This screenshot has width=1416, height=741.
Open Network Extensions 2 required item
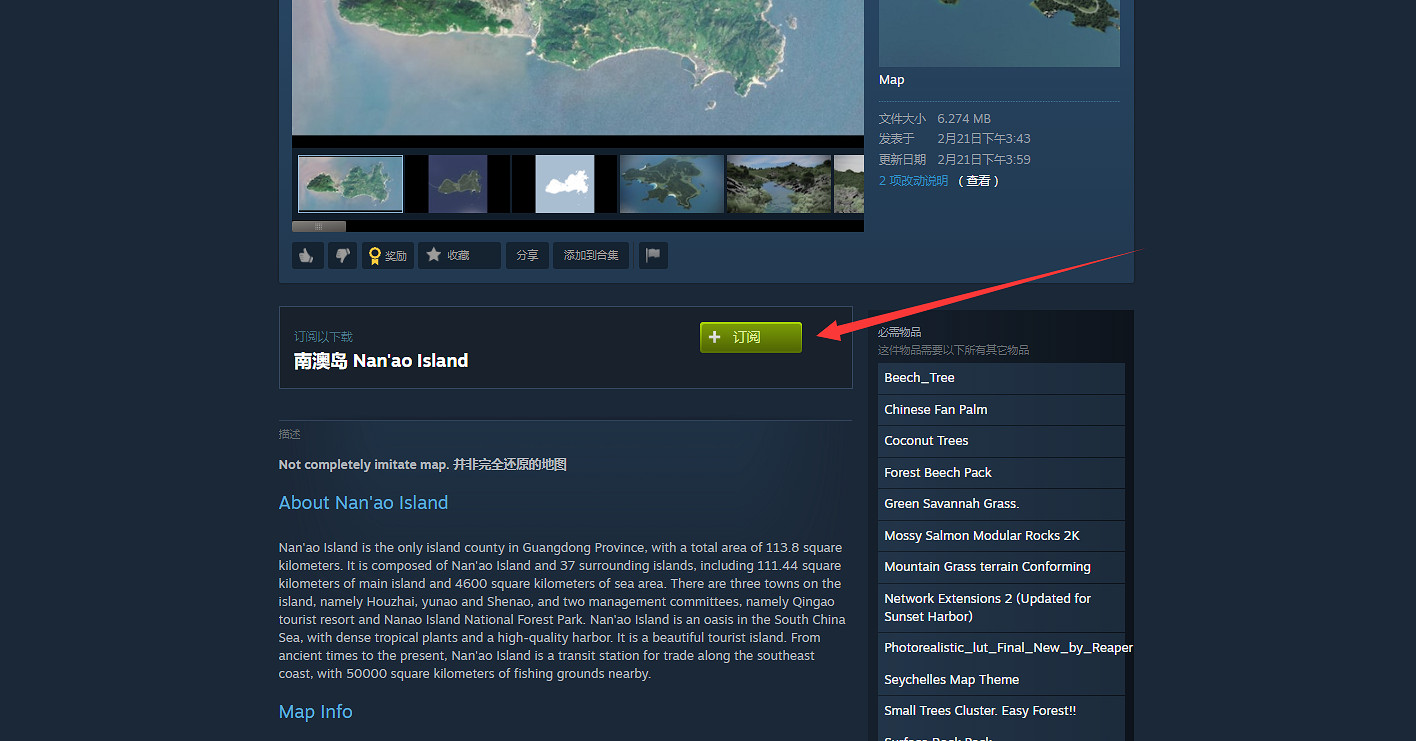pyautogui.click(x=987, y=607)
